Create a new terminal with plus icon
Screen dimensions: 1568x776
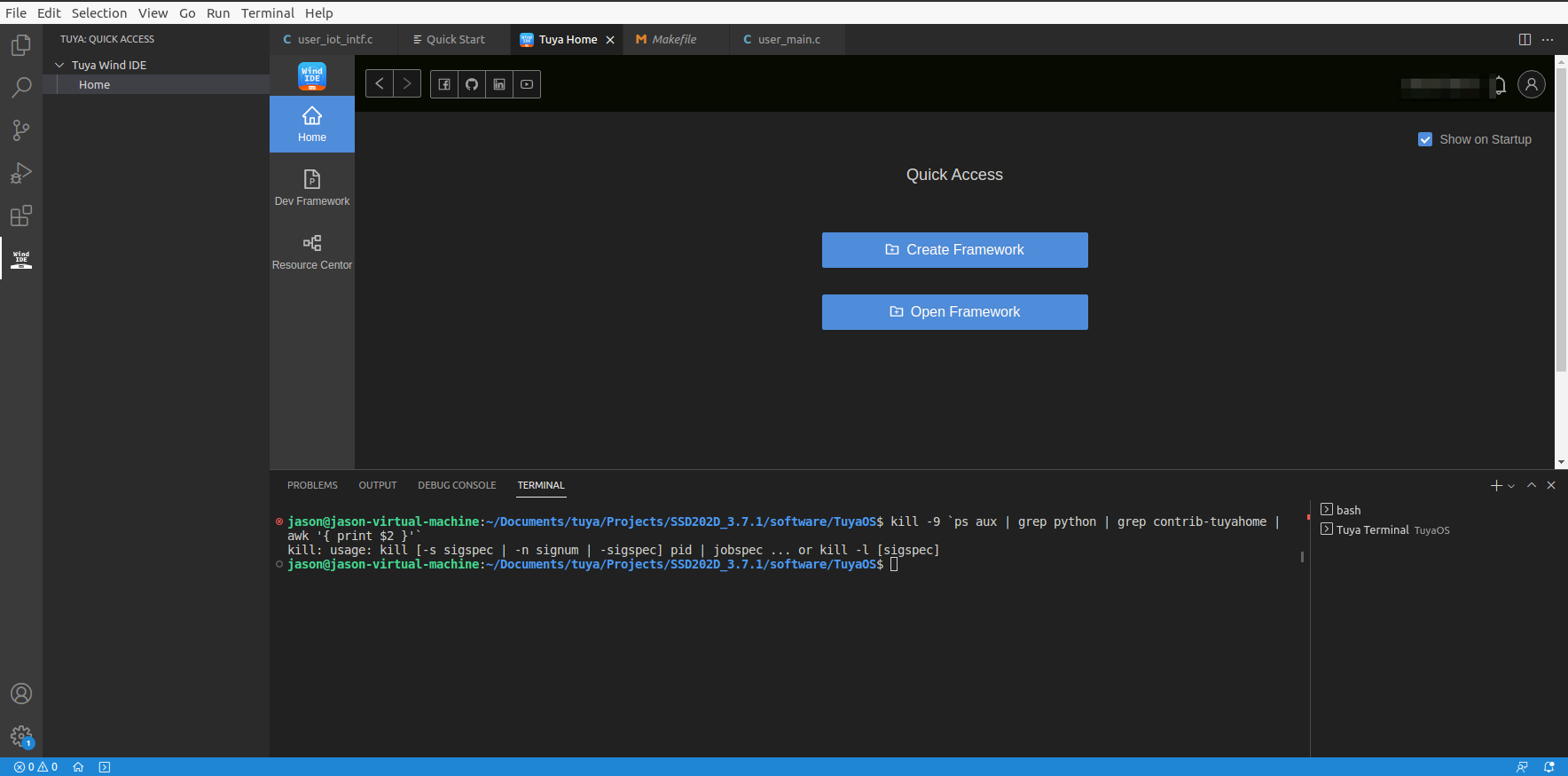coord(1496,485)
